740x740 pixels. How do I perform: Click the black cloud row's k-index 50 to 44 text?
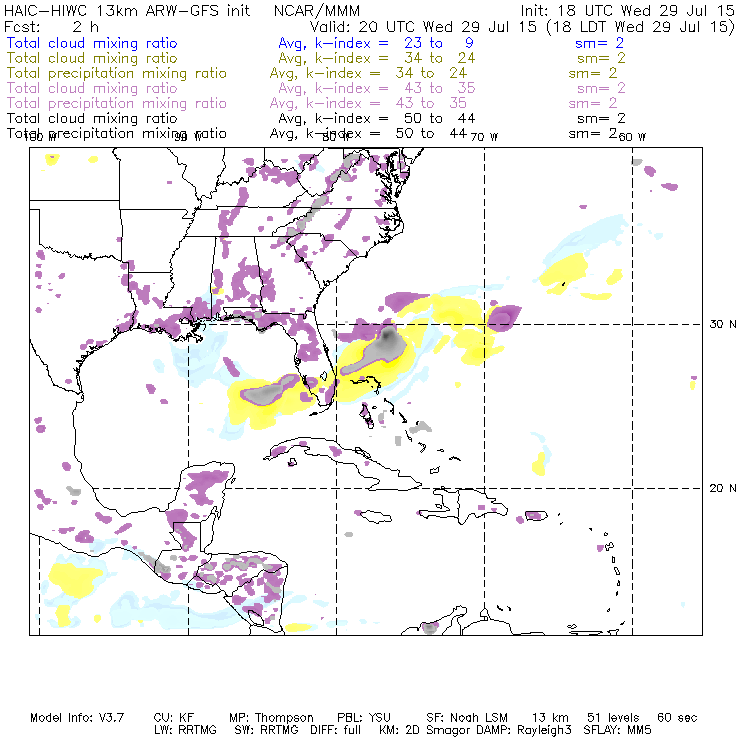coord(377,118)
